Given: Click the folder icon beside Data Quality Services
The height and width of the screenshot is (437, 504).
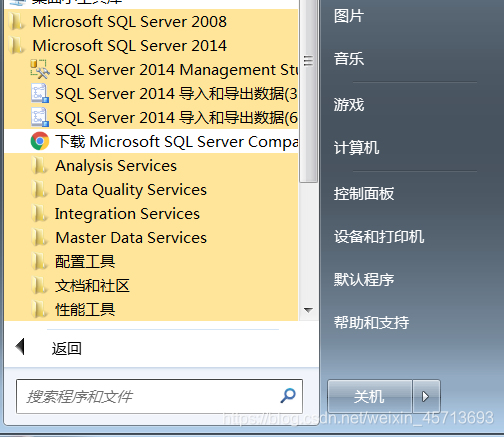Looking at the screenshot, I should tap(40, 190).
